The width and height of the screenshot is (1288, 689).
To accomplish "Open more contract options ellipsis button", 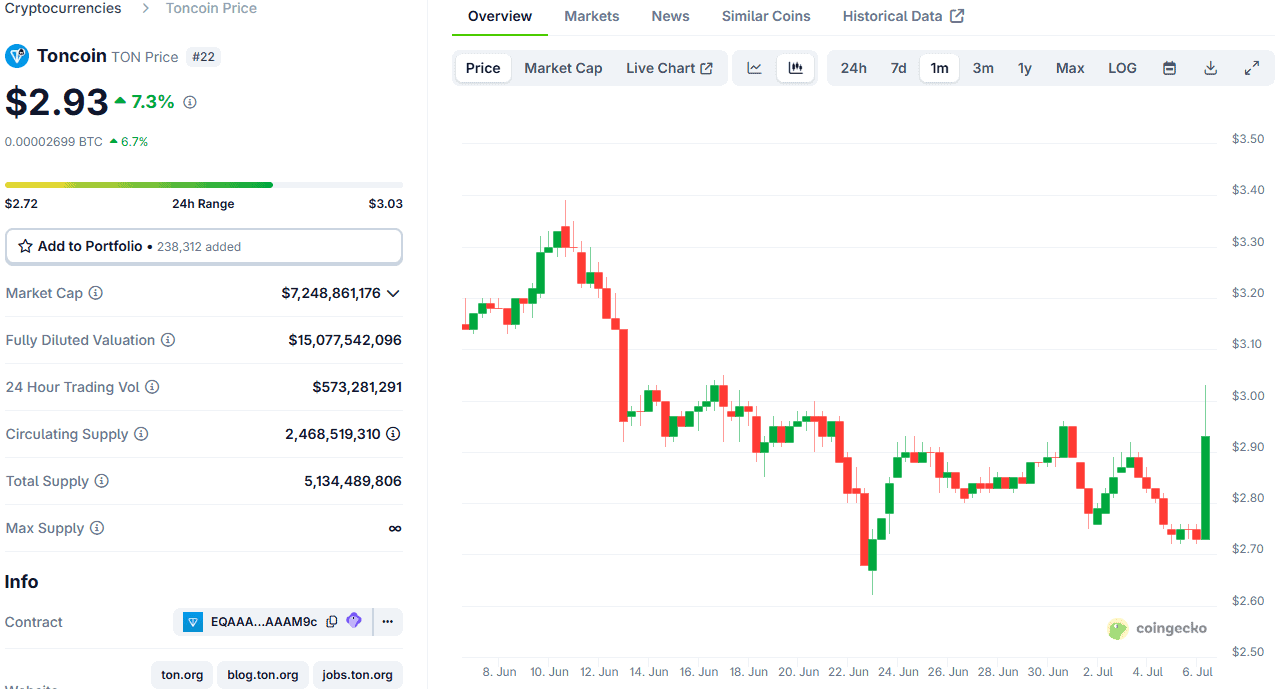I will (x=388, y=622).
